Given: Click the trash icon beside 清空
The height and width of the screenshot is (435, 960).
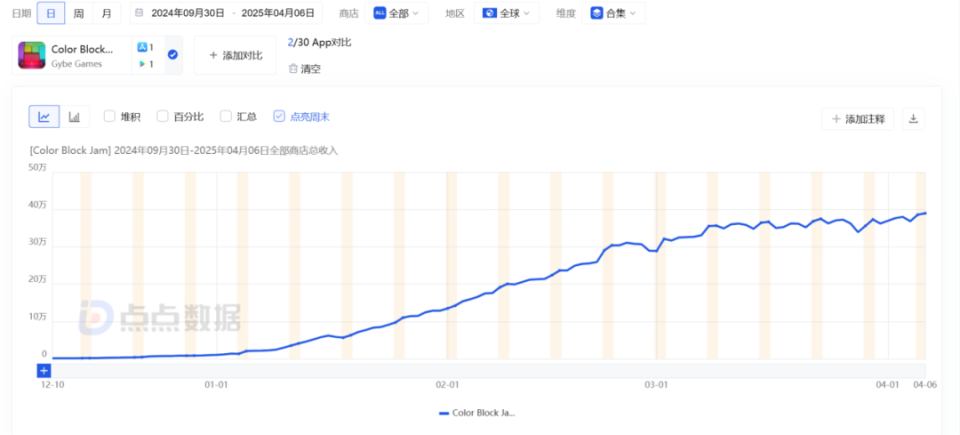Looking at the screenshot, I should coord(293,69).
